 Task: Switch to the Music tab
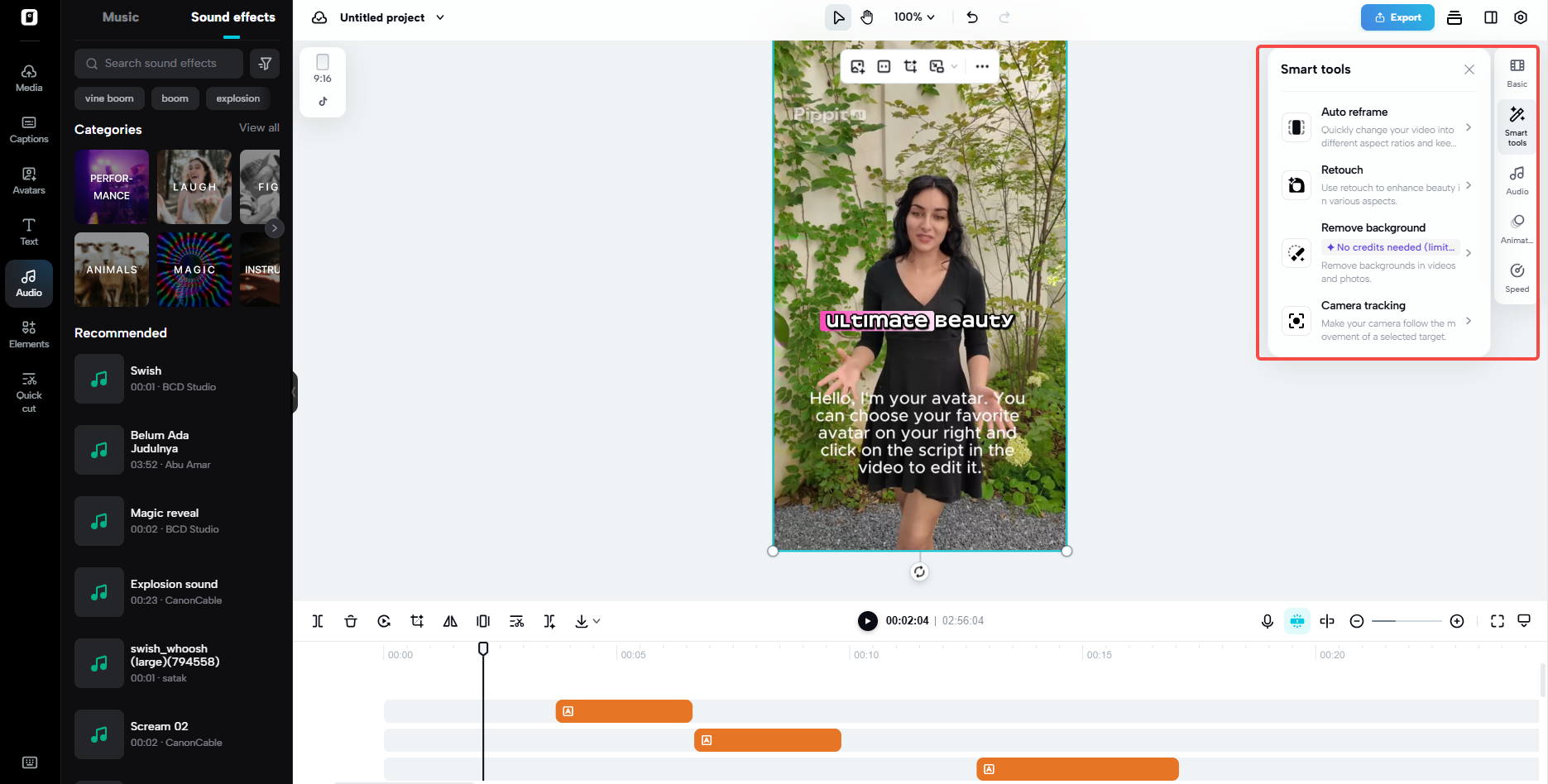tap(120, 17)
